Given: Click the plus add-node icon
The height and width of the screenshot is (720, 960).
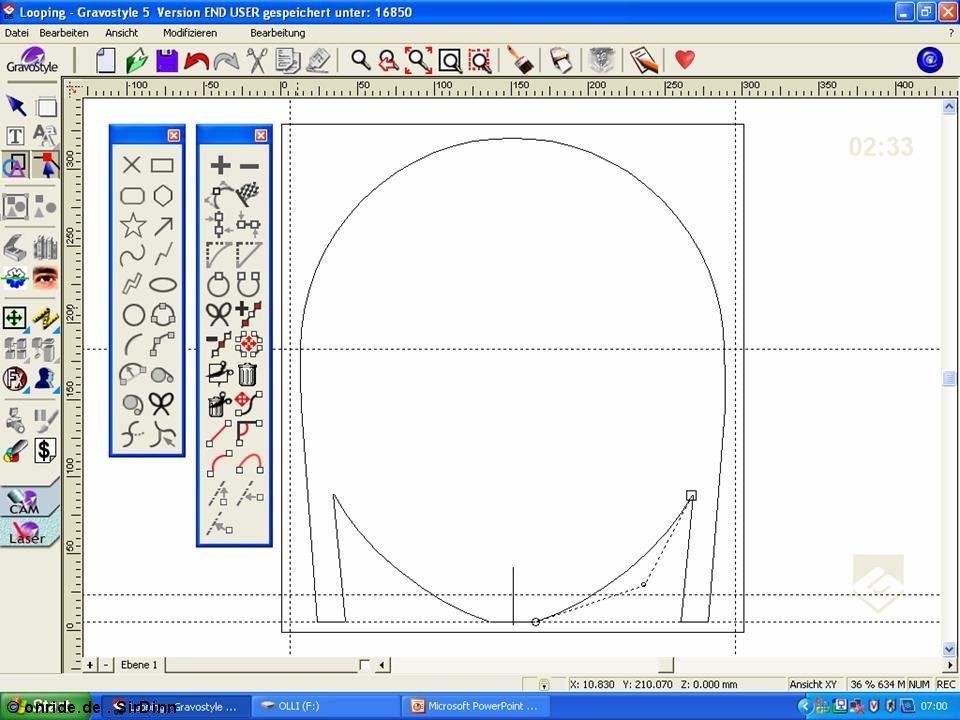Looking at the screenshot, I should coord(220,165).
